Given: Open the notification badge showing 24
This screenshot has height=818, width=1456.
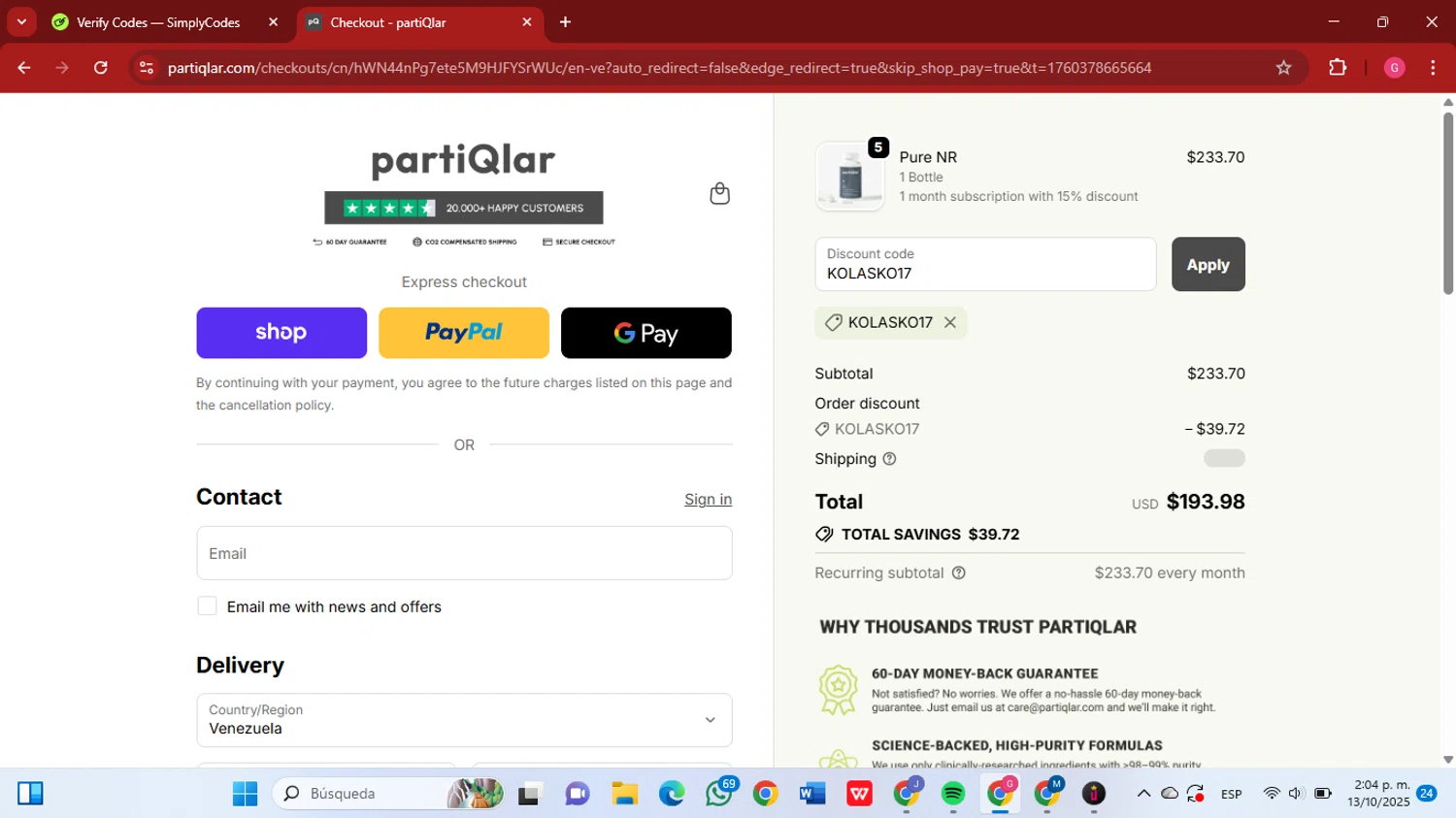Looking at the screenshot, I should tap(1426, 794).
